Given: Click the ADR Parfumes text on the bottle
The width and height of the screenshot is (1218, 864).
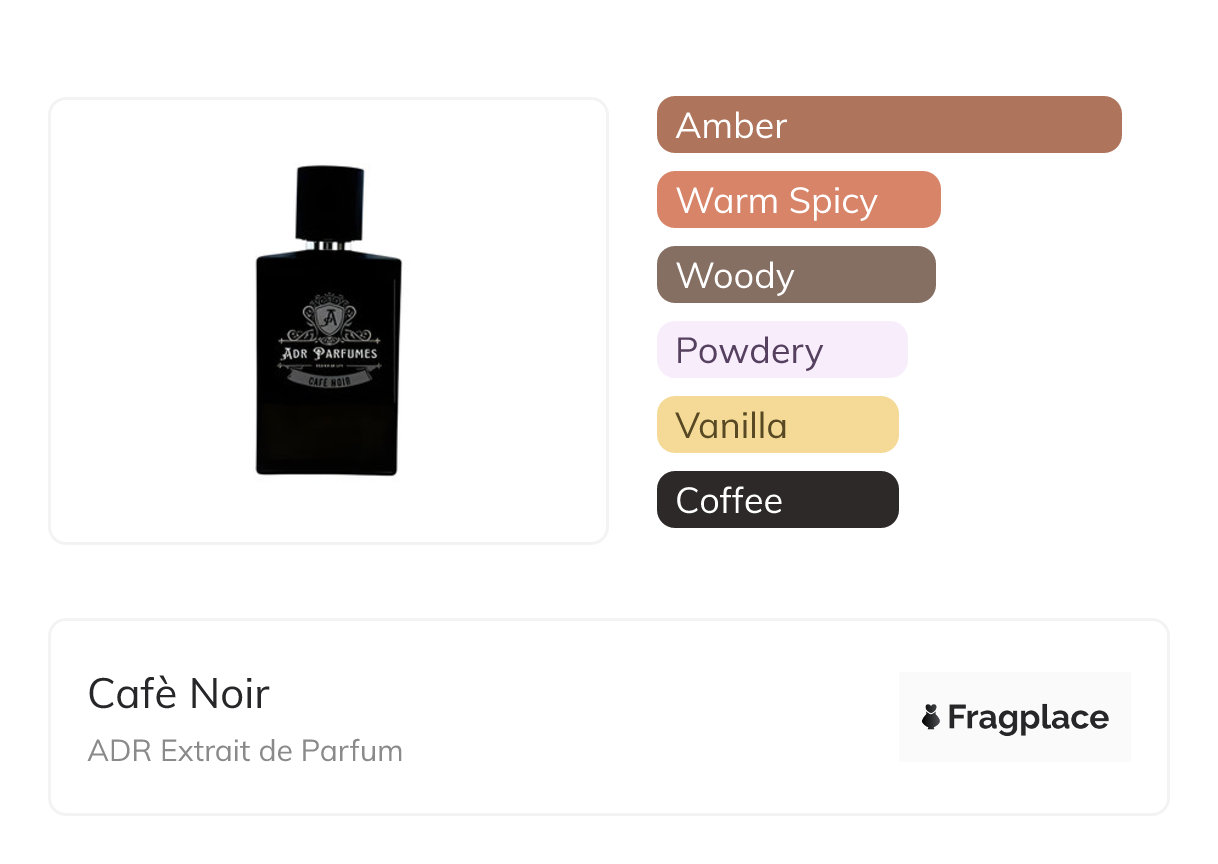Looking at the screenshot, I should coord(329,353).
